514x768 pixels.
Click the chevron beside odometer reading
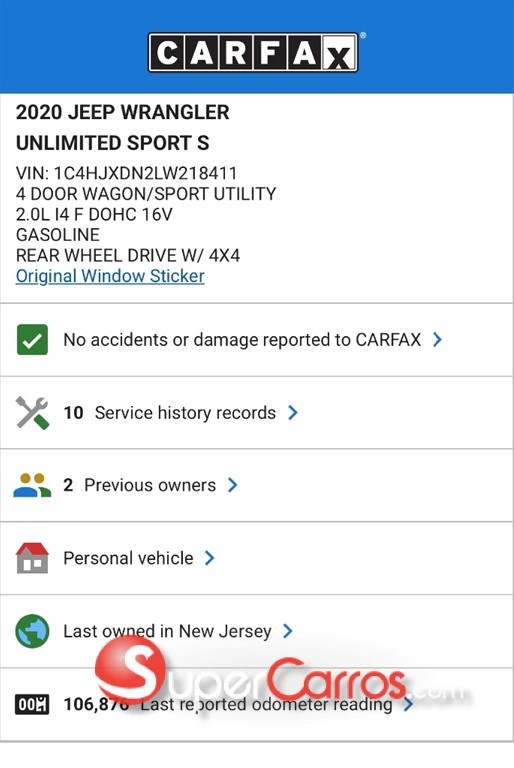[409, 704]
